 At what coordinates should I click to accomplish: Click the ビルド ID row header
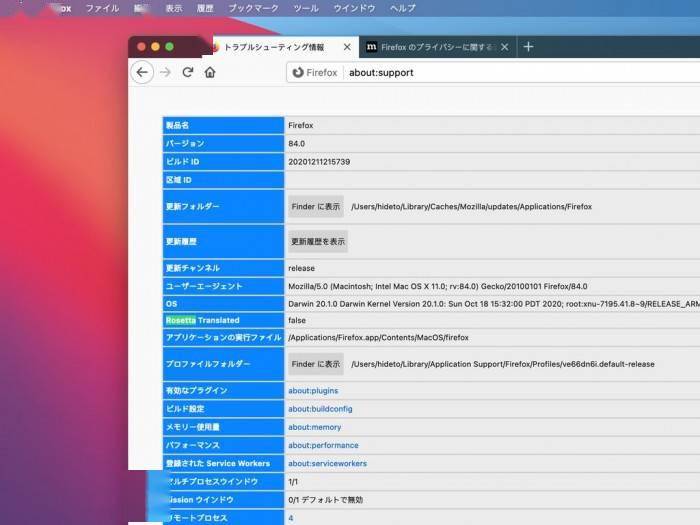223,162
